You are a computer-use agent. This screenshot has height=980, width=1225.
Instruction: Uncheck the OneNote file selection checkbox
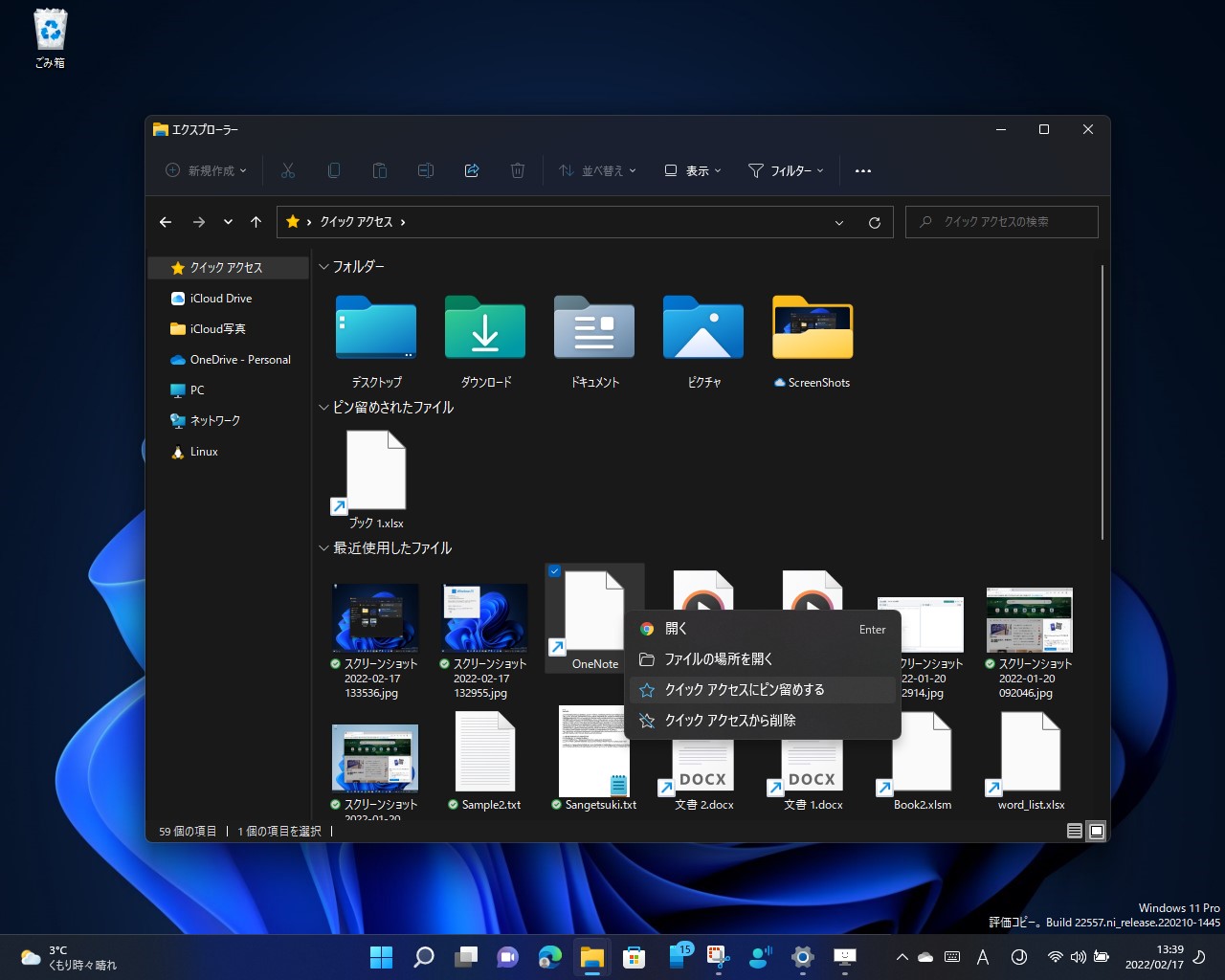[555, 571]
